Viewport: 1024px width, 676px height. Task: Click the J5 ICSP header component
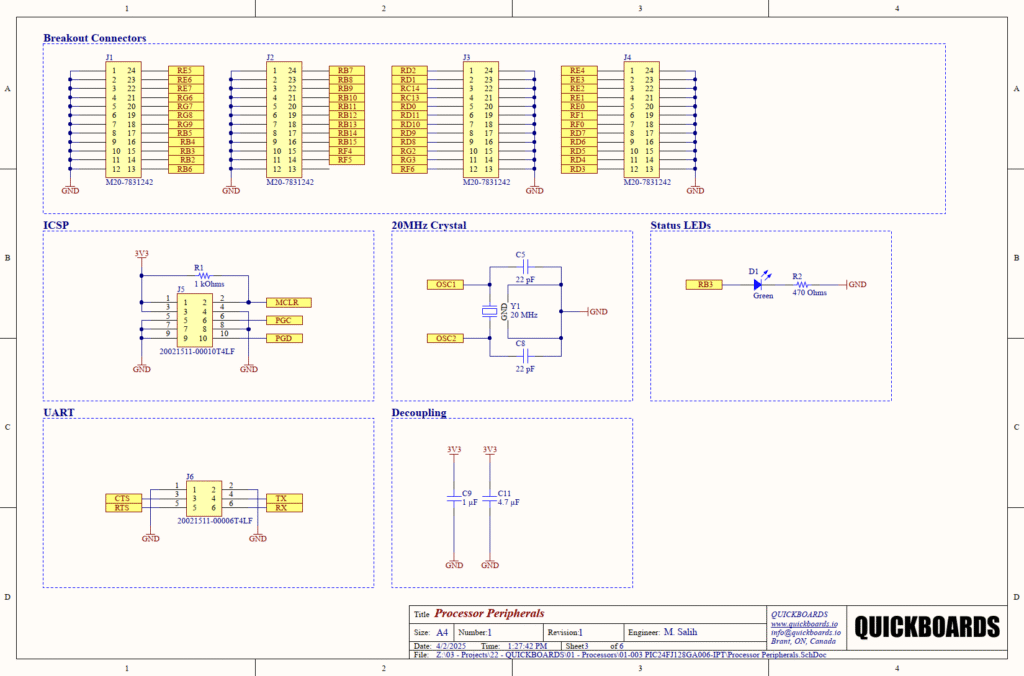(195, 320)
